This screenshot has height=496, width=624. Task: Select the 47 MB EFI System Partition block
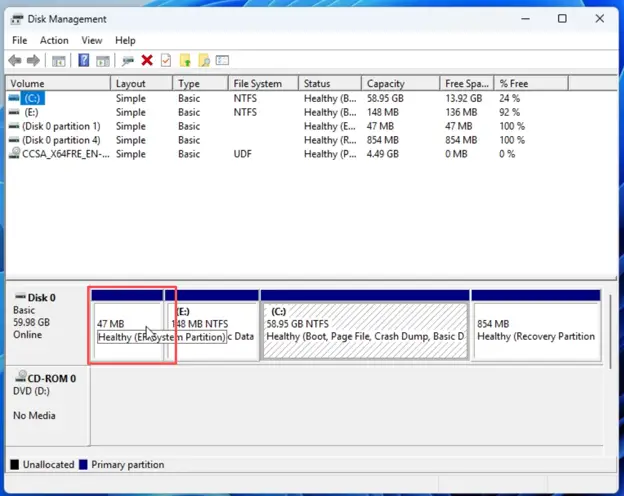[x=127, y=326]
